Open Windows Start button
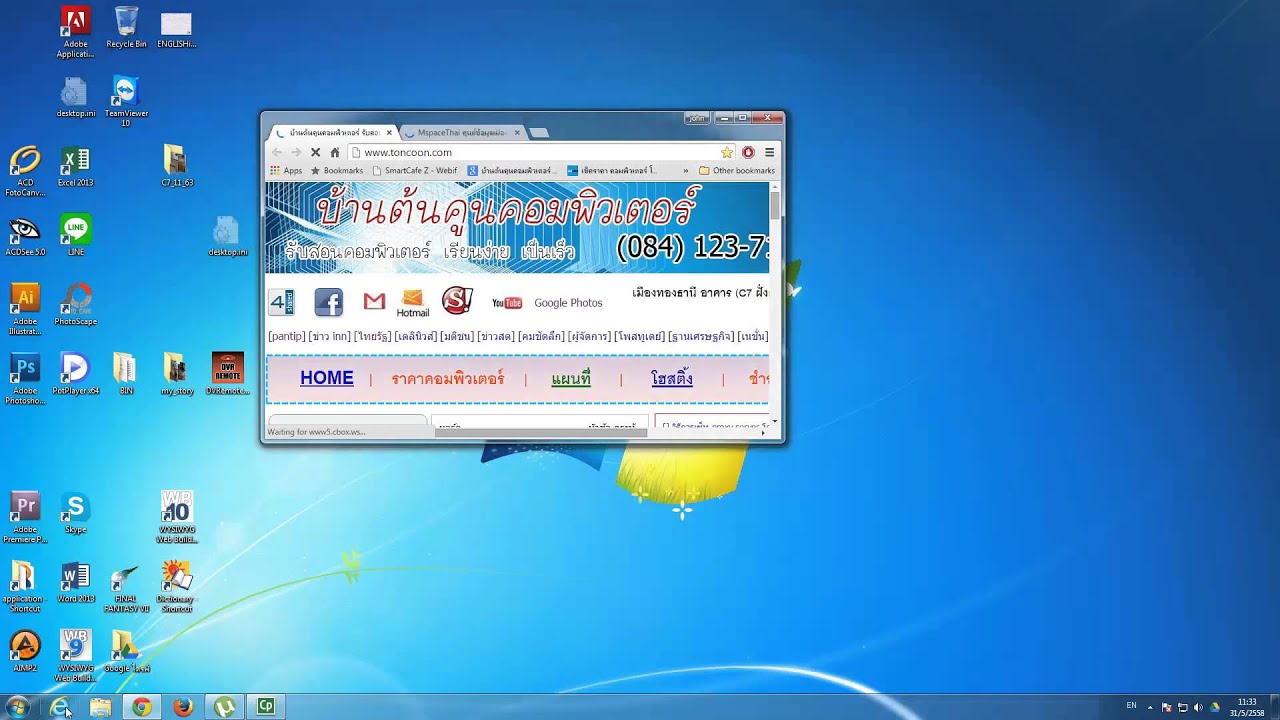 click(17, 707)
